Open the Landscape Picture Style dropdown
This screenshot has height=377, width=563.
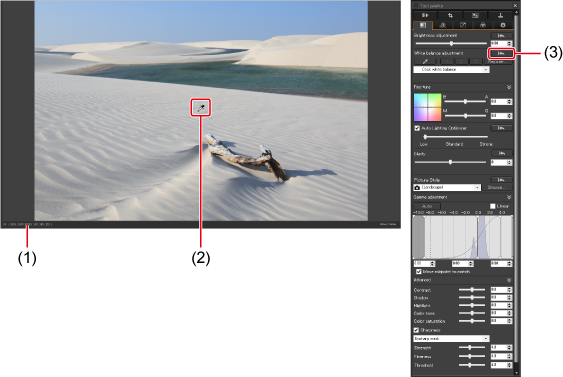447,187
